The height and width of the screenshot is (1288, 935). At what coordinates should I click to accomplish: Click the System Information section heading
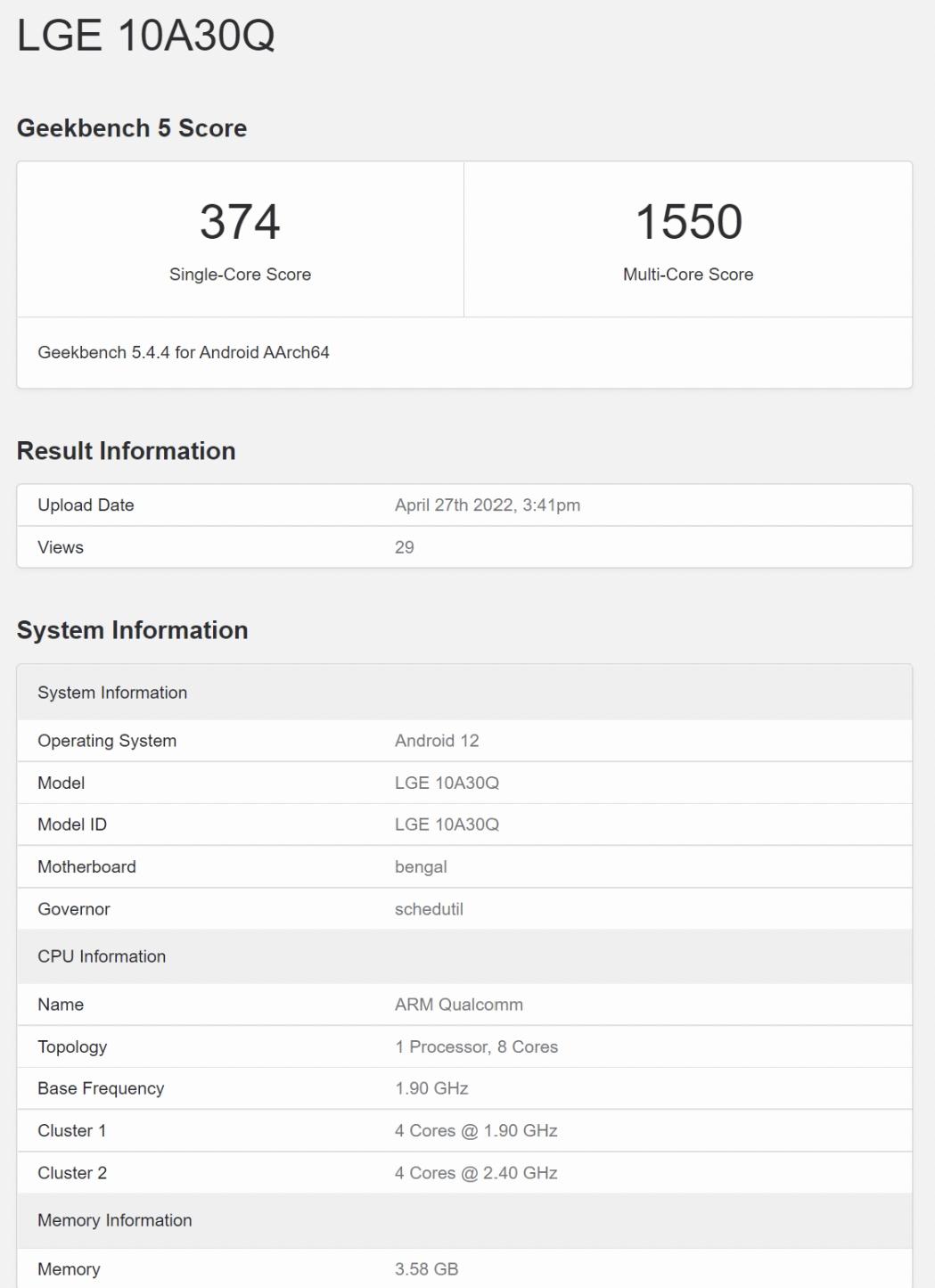[132, 630]
